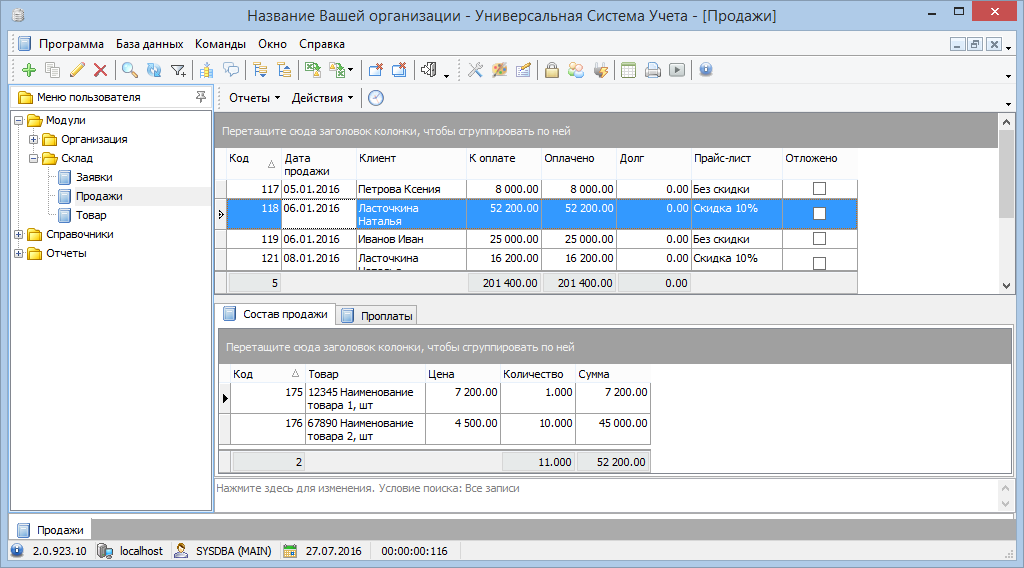Toggle Отложено checkbox for Иванов Иван
The width and height of the screenshot is (1024, 568).
(x=819, y=239)
